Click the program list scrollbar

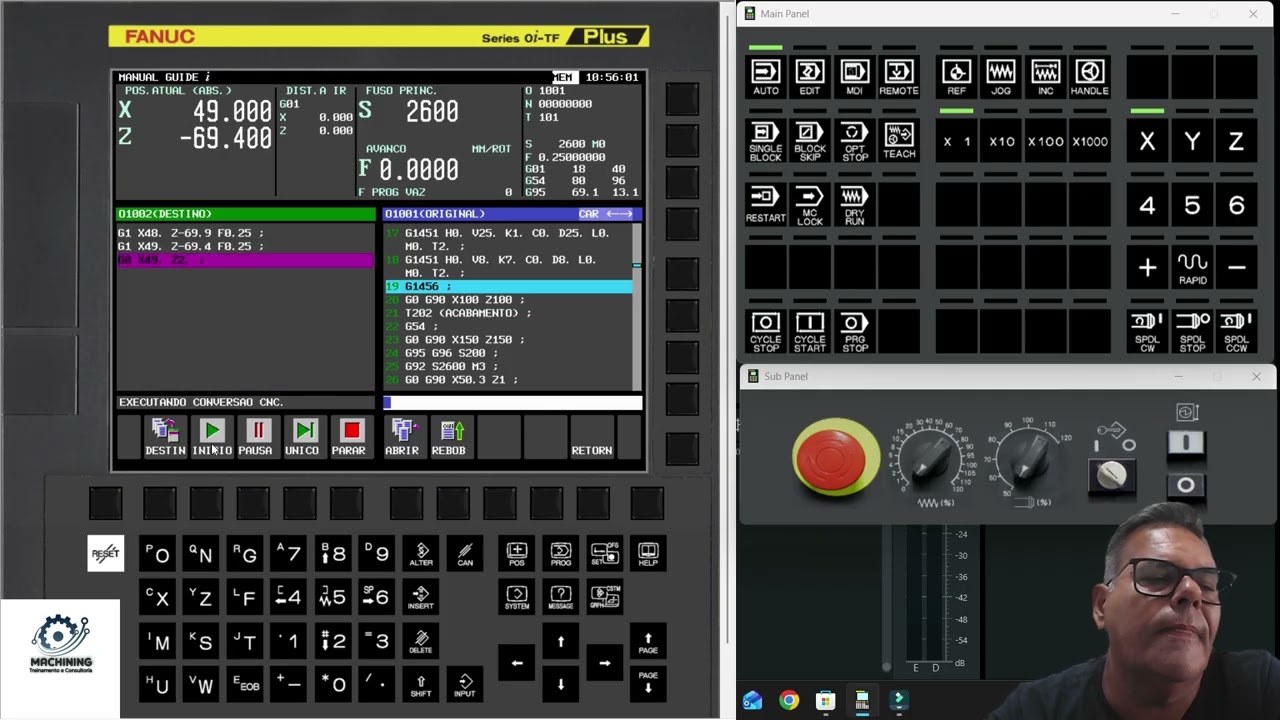(637, 306)
